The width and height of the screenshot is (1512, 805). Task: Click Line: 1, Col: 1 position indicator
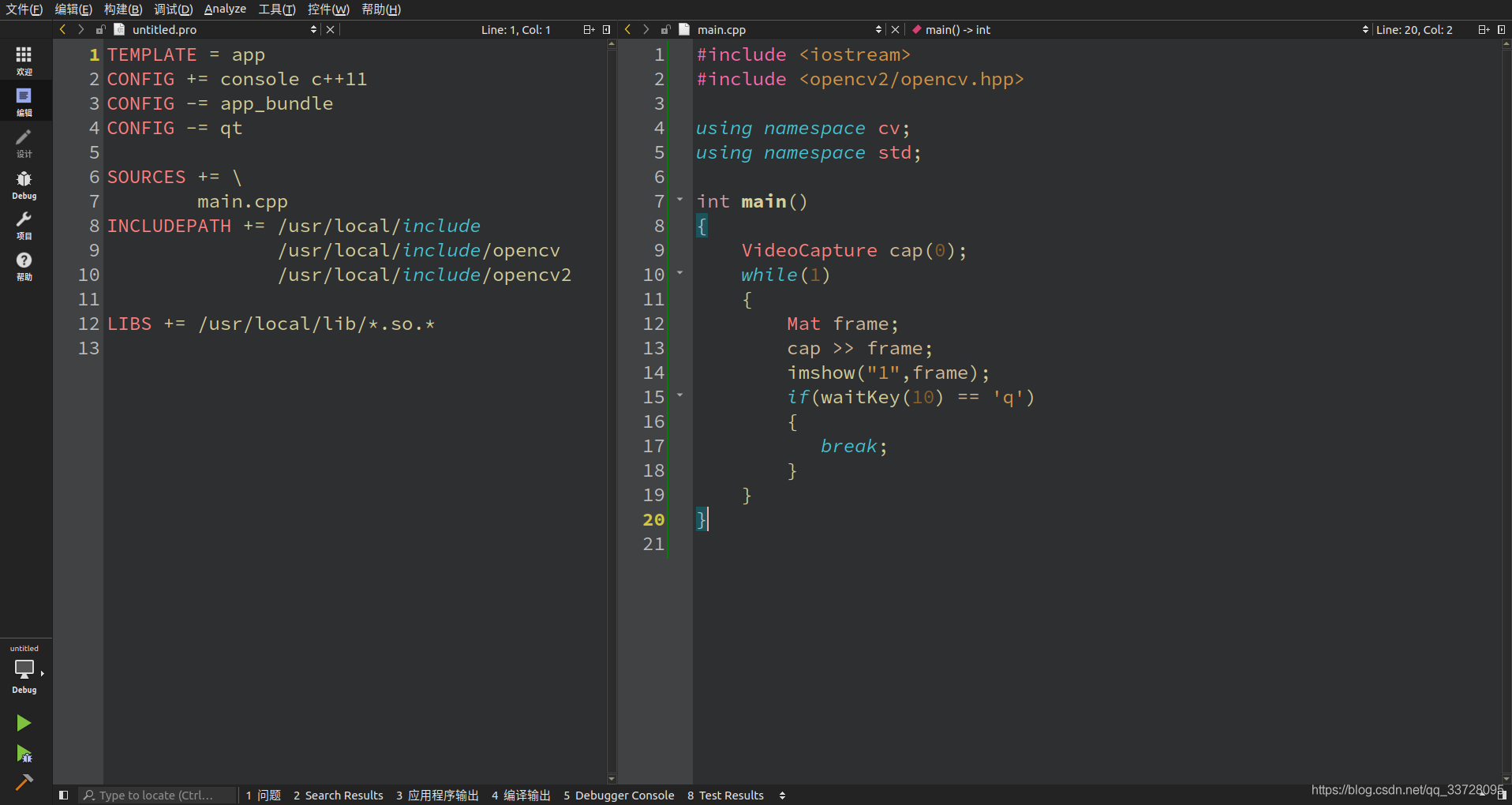(x=516, y=29)
